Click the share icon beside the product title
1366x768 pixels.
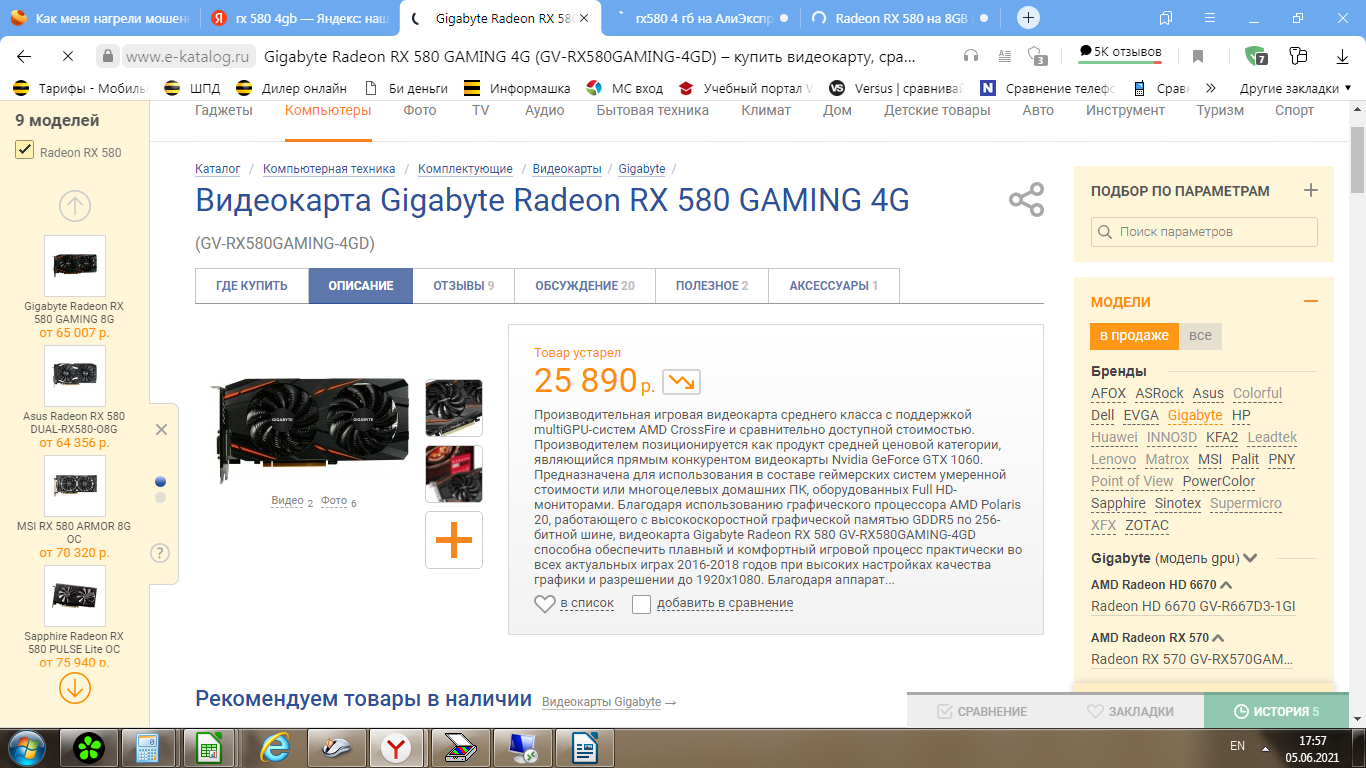(x=1026, y=200)
